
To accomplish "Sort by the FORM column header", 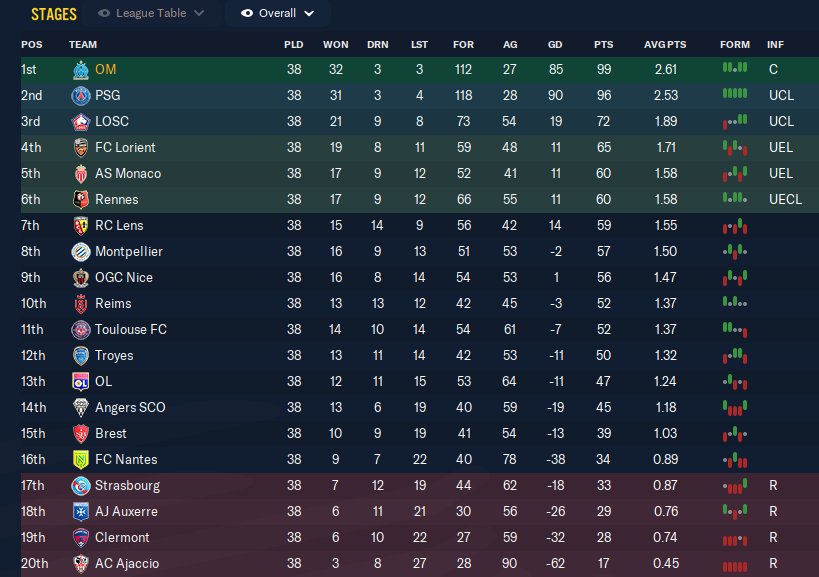I will (734, 45).
